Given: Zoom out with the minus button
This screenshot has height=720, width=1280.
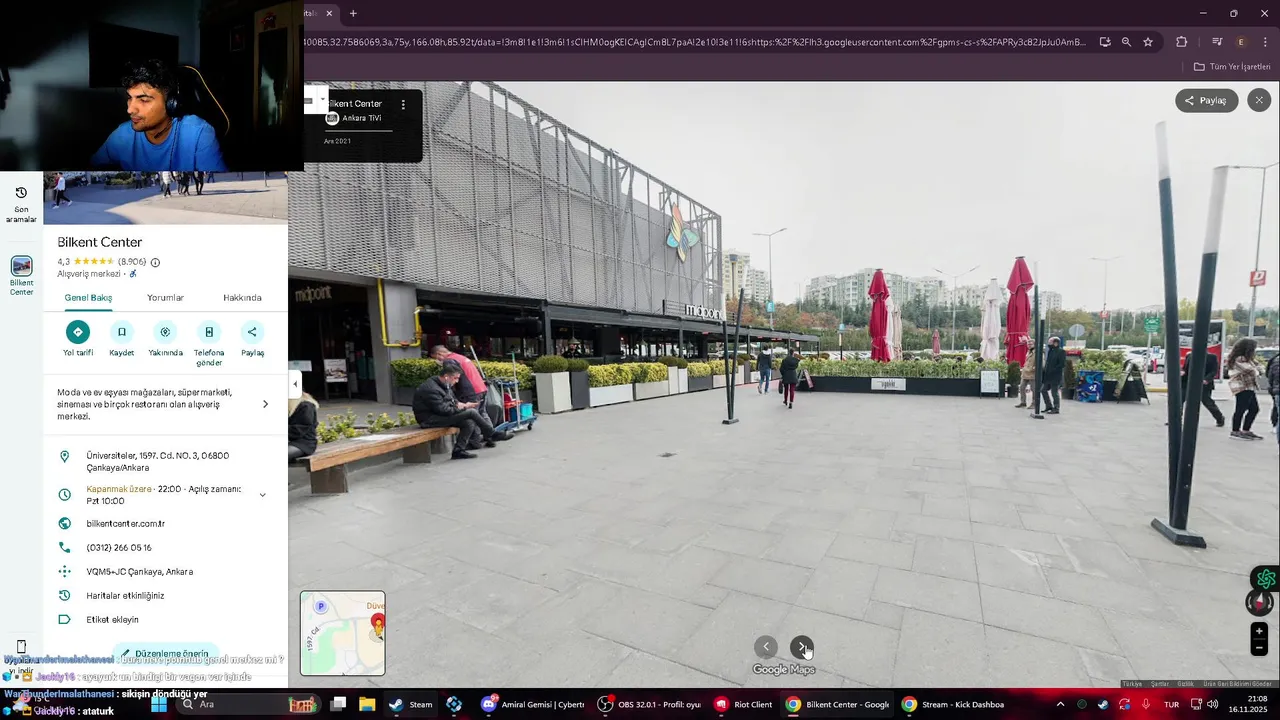Looking at the screenshot, I should tap(1259, 648).
